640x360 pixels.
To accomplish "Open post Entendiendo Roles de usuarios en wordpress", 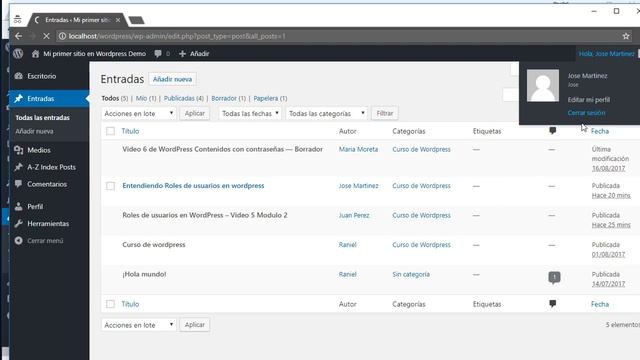I will click(193, 186).
